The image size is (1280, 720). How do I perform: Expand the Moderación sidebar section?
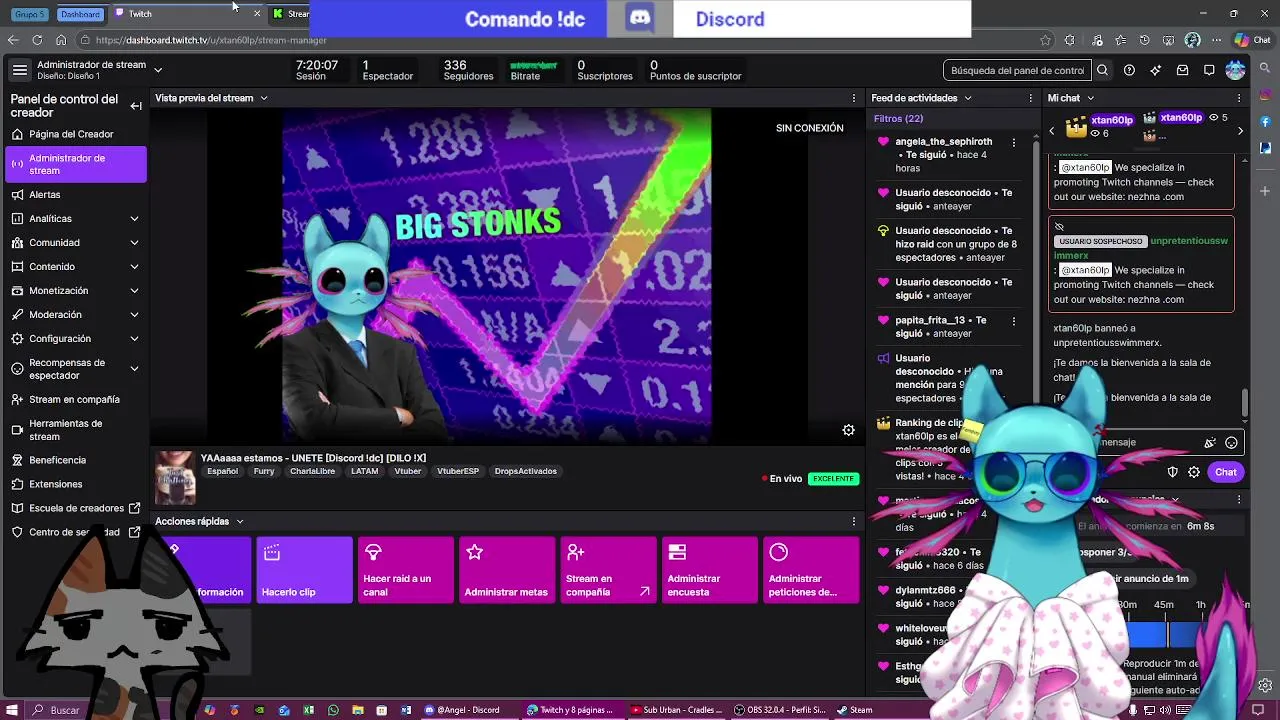134,315
